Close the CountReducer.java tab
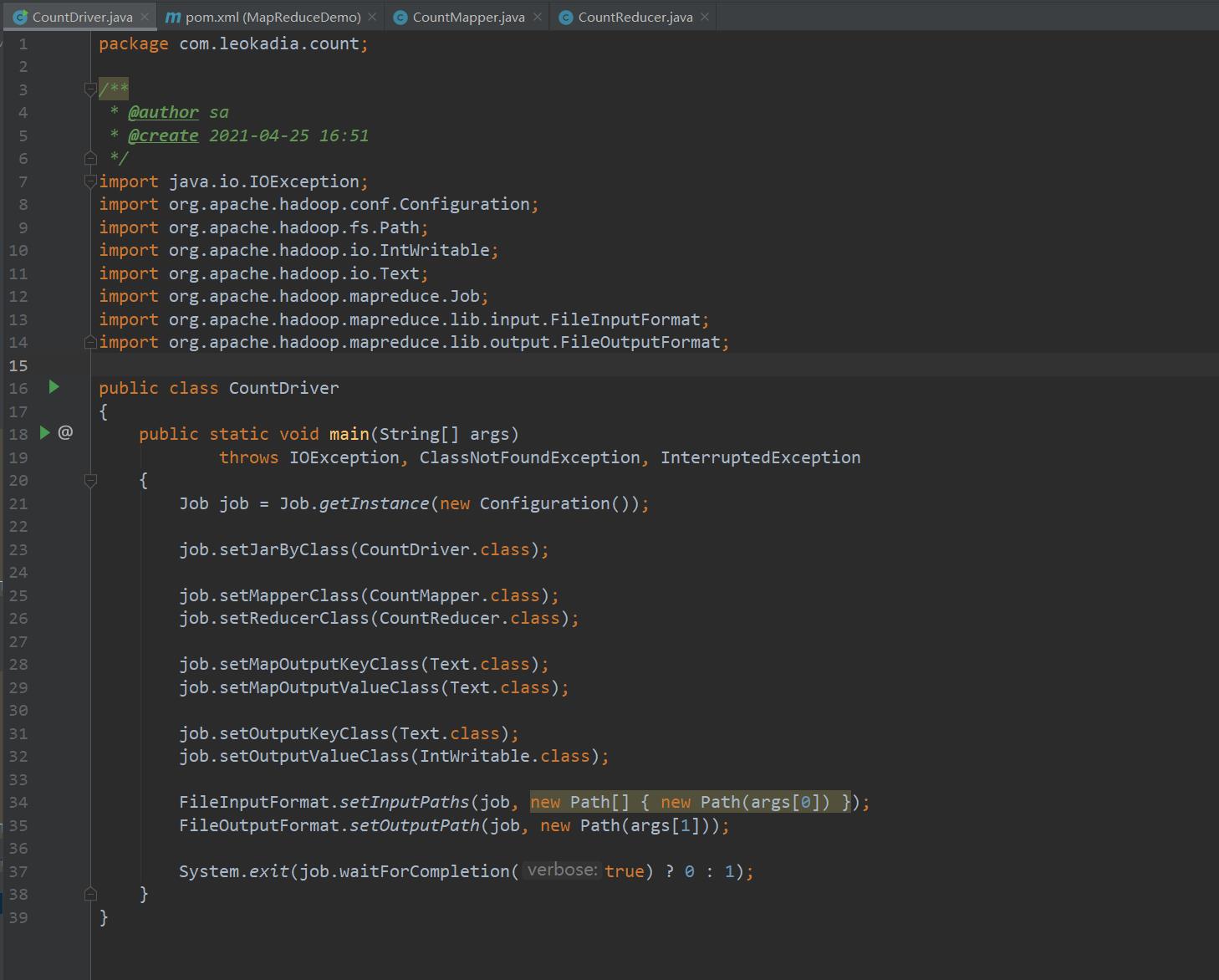 [x=705, y=17]
